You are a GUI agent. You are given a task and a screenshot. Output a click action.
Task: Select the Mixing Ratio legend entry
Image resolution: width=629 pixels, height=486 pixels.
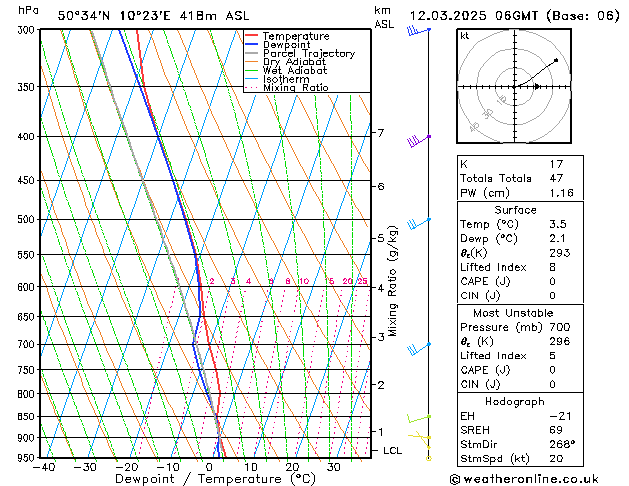(295, 88)
